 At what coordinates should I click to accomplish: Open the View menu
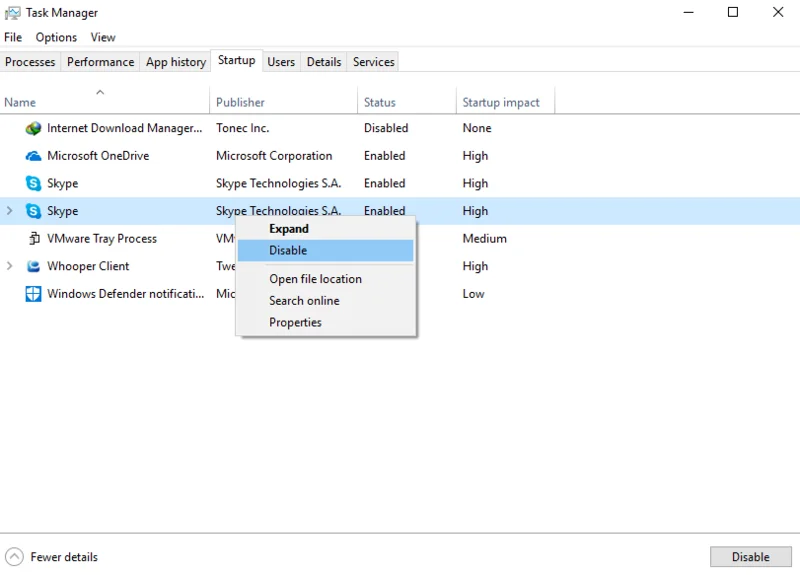click(x=103, y=37)
